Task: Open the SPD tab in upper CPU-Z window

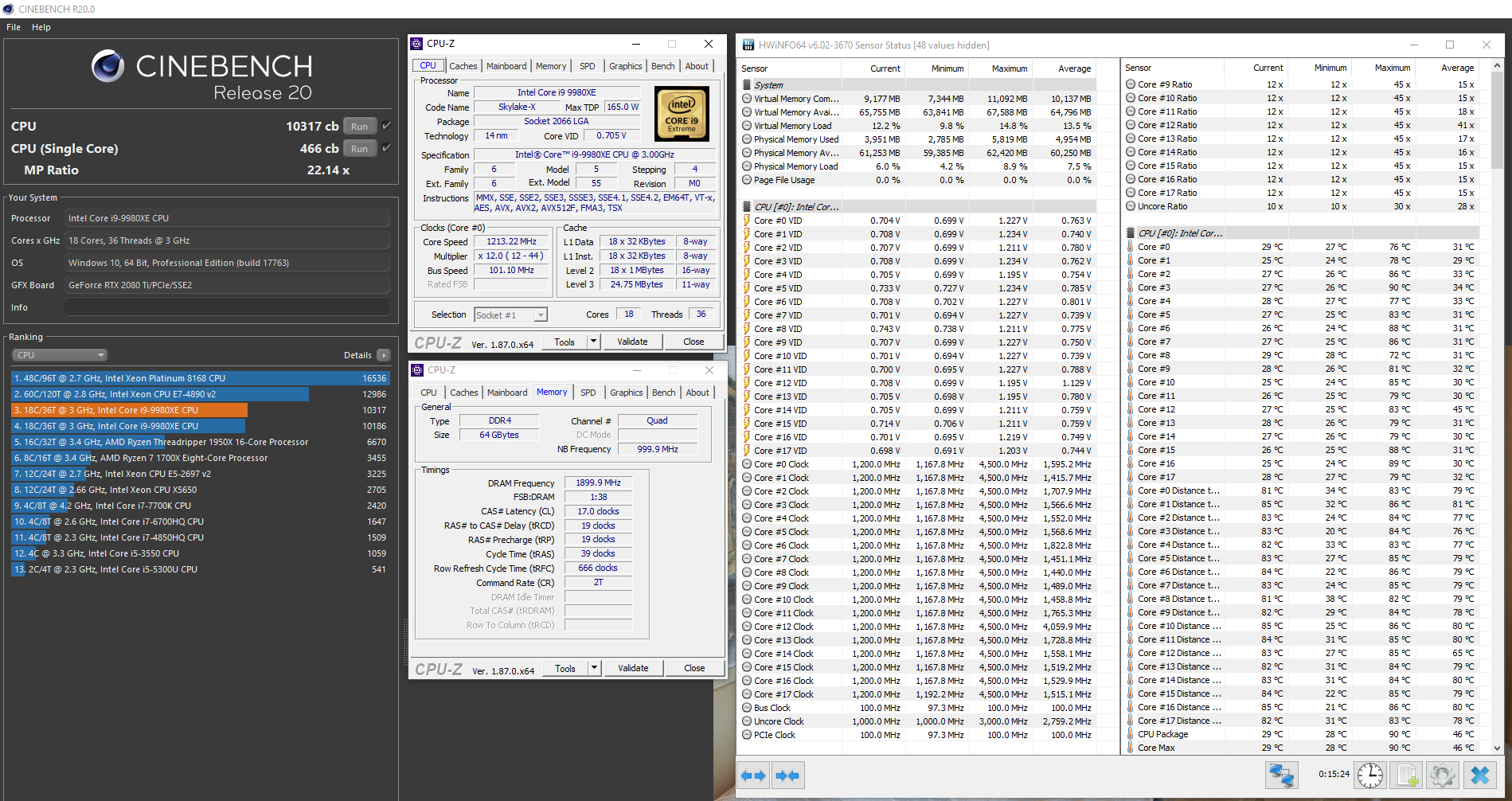Action: [588, 66]
